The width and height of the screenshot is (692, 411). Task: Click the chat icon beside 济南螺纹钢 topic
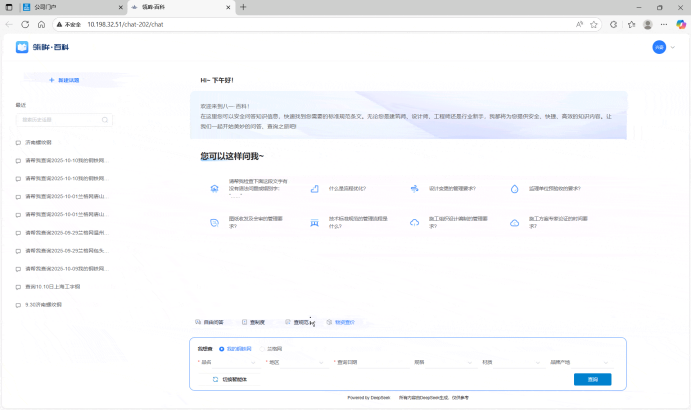[x=18, y=142]
